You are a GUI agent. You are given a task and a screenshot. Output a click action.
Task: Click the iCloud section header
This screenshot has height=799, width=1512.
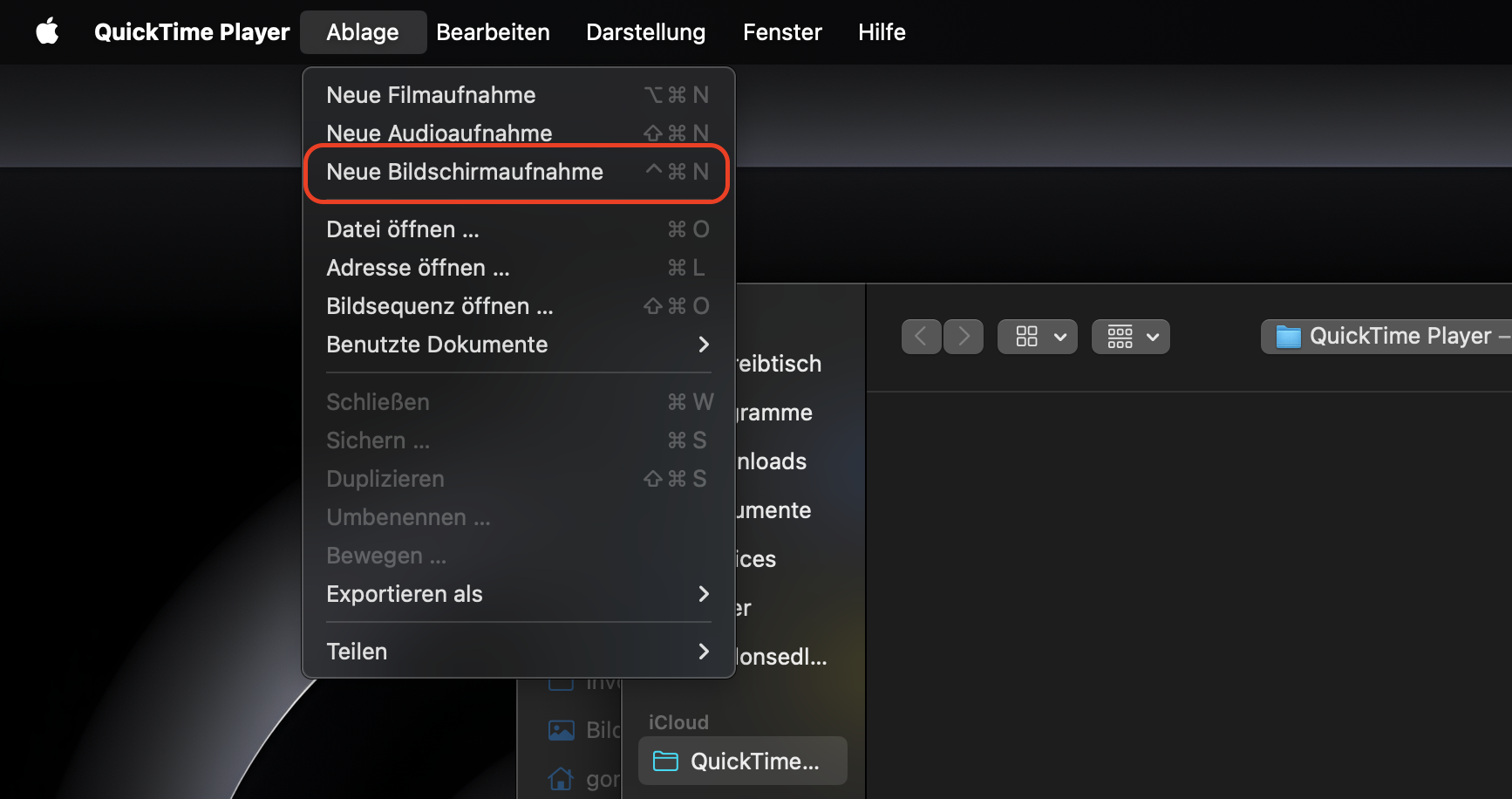click(x=678, y=722)
